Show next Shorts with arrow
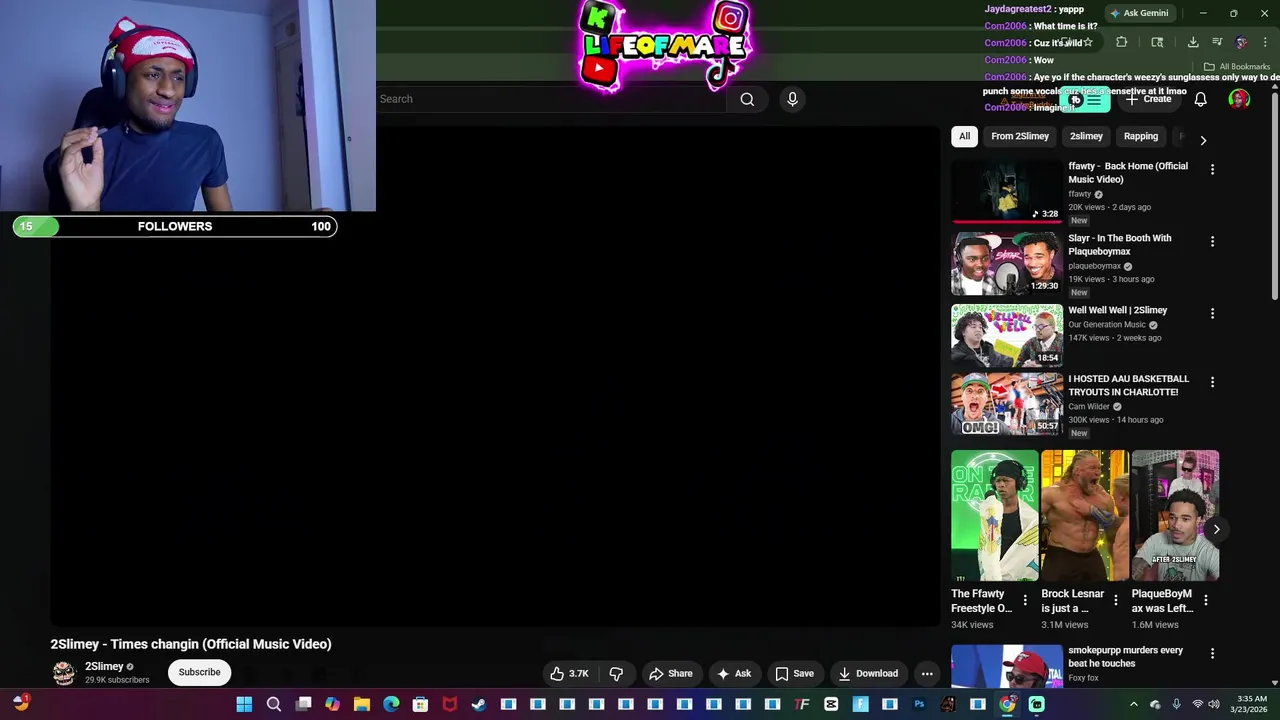 tap(1216, 529)
